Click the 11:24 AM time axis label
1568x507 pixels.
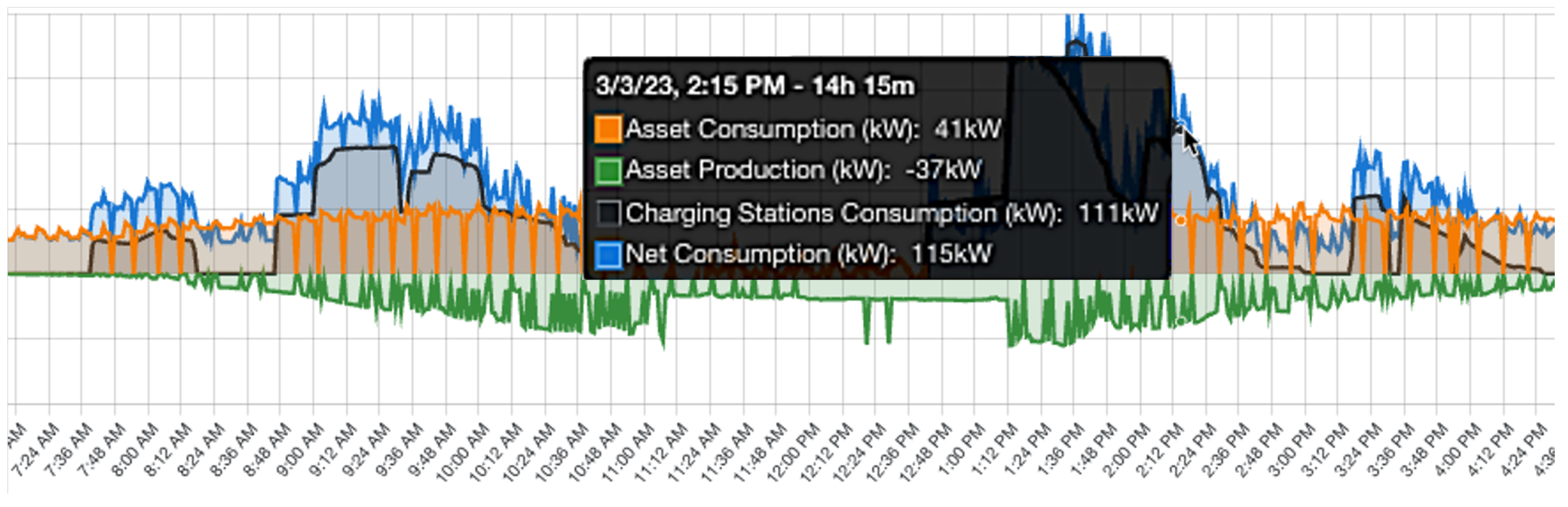coord(692,451)
